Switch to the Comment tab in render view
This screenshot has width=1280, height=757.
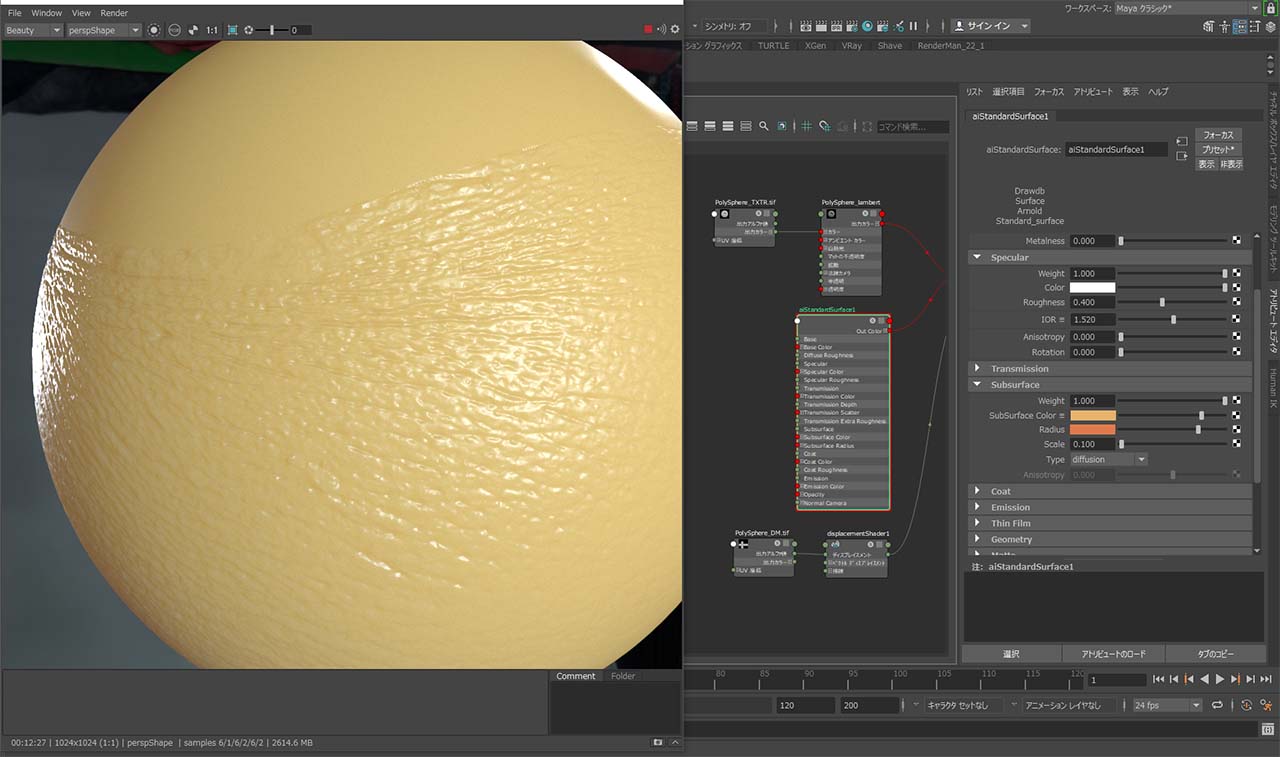575,676
